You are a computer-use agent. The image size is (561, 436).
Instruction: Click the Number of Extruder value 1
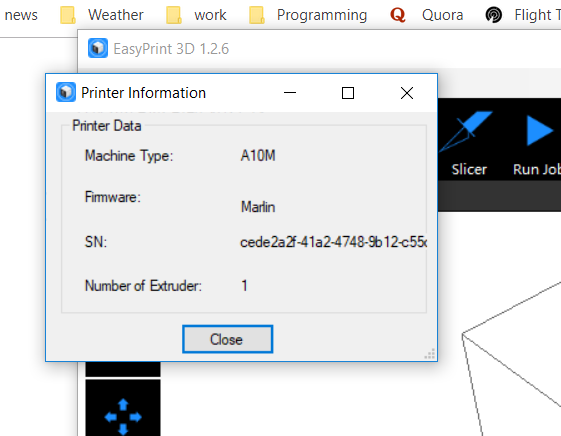click(x=244, y=285)
